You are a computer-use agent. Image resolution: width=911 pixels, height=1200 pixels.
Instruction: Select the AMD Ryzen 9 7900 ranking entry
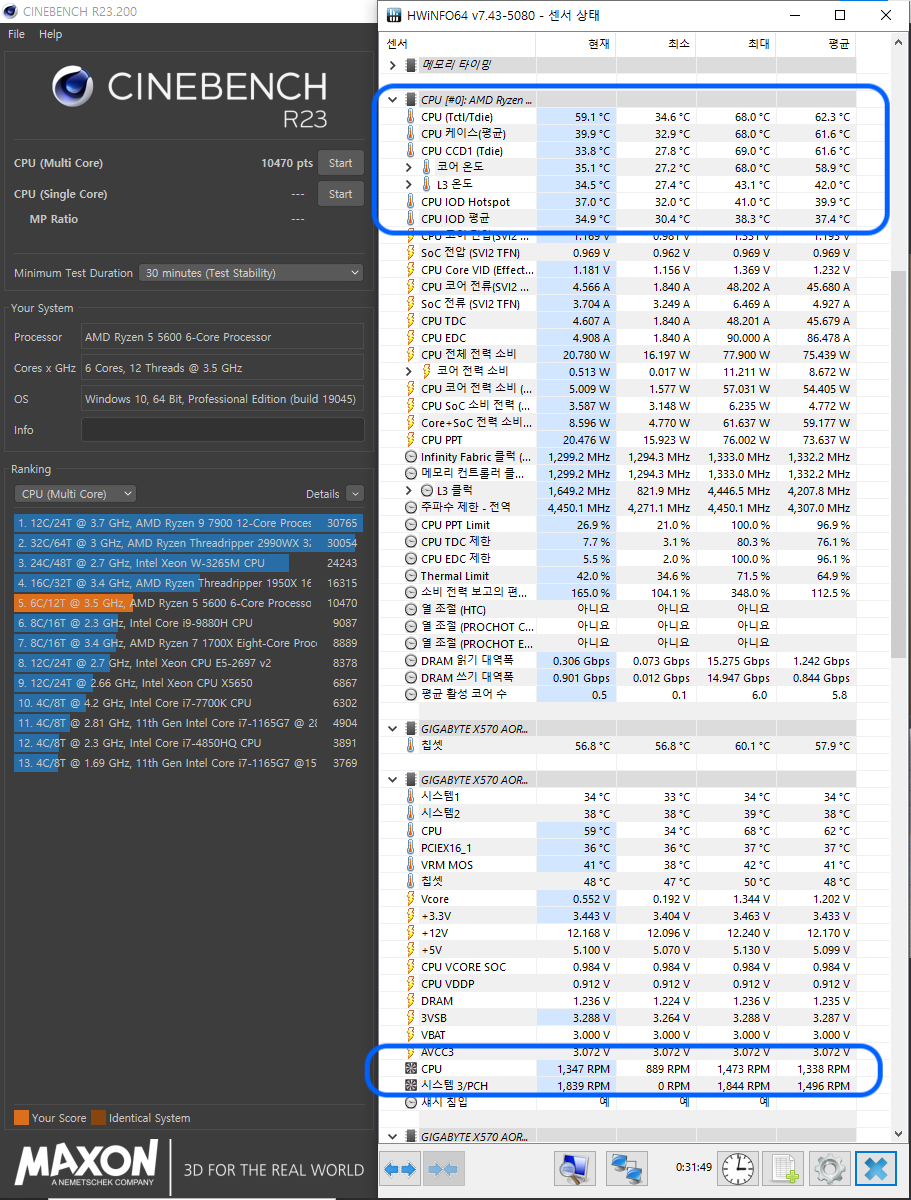click(x=188, y=523)
